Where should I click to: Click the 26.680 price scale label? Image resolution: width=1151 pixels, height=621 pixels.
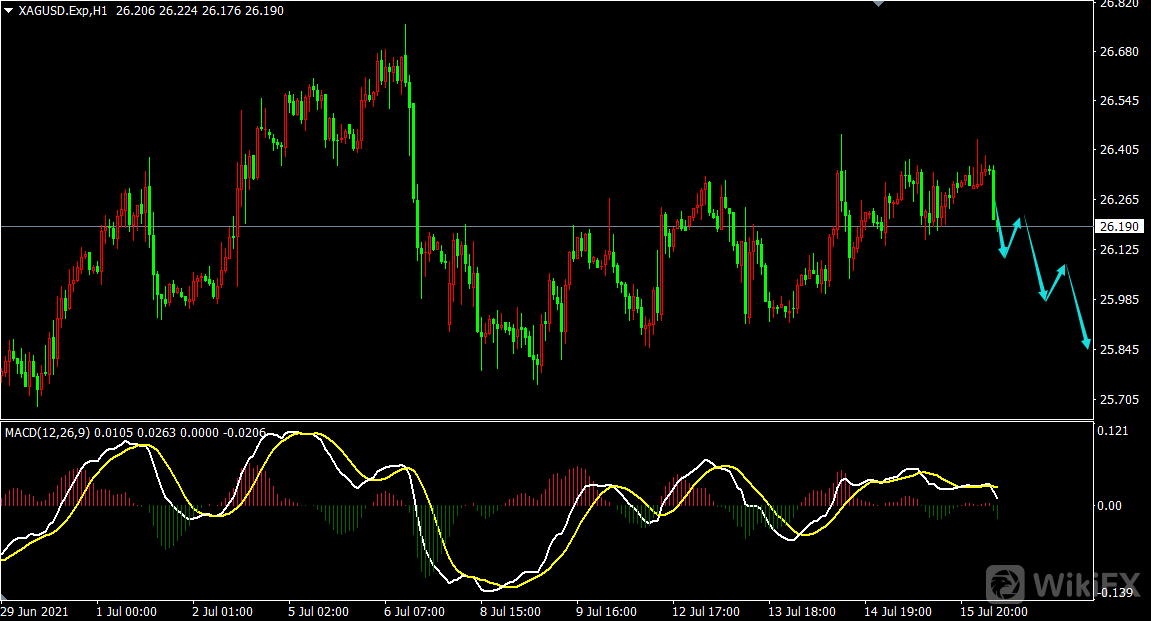tap(1119, 51)
